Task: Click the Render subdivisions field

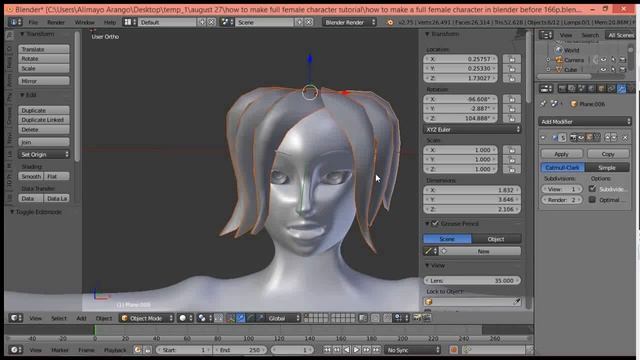Action: point(562,200)
